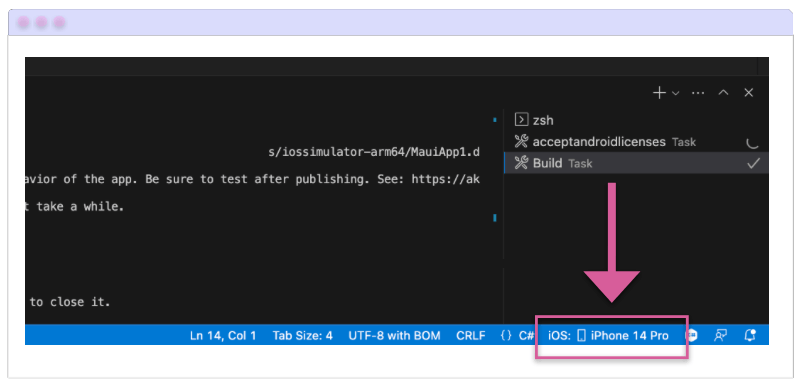
Task: Click the curly braces language status icon
Action: tap(506, 336)
